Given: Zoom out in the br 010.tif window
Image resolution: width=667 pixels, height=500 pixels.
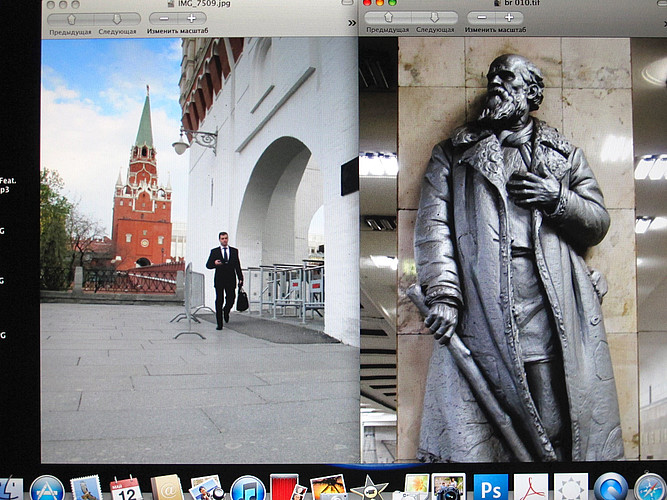Looking at the screenshot, I should point(482,17).
